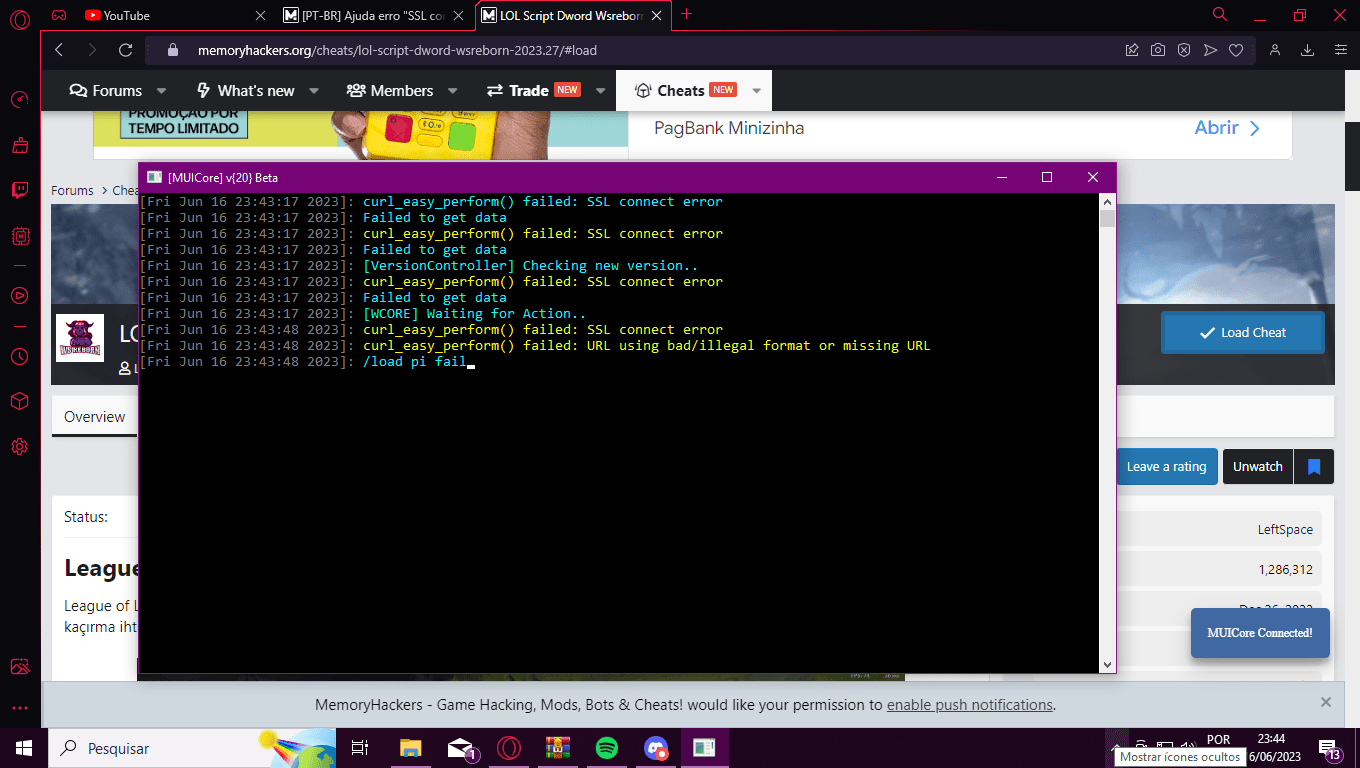This screenshot has height=768, width=1360.
Task: Open the Windows Start menu
Action: tap(24, 748)
